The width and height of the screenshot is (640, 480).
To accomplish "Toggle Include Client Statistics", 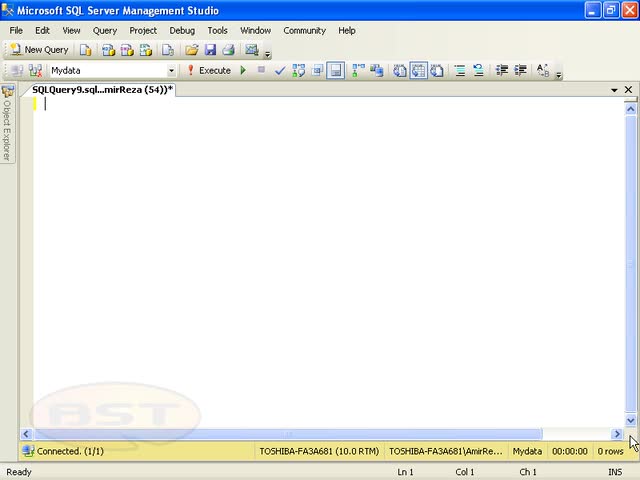I will click(x=377, y=71).
